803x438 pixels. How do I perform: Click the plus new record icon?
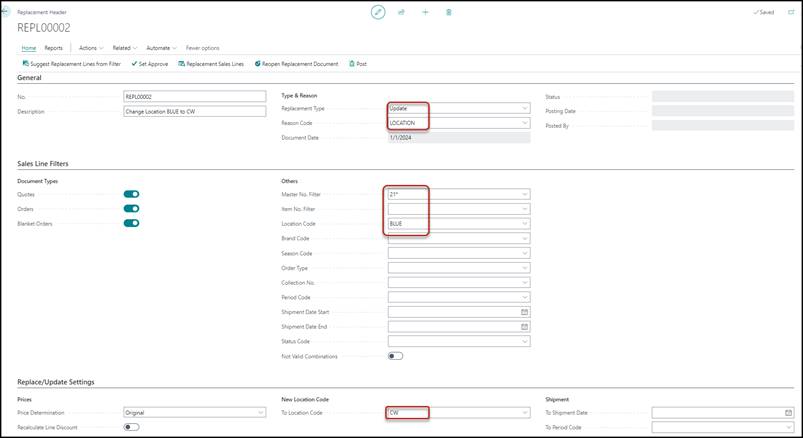coord(425,12)
